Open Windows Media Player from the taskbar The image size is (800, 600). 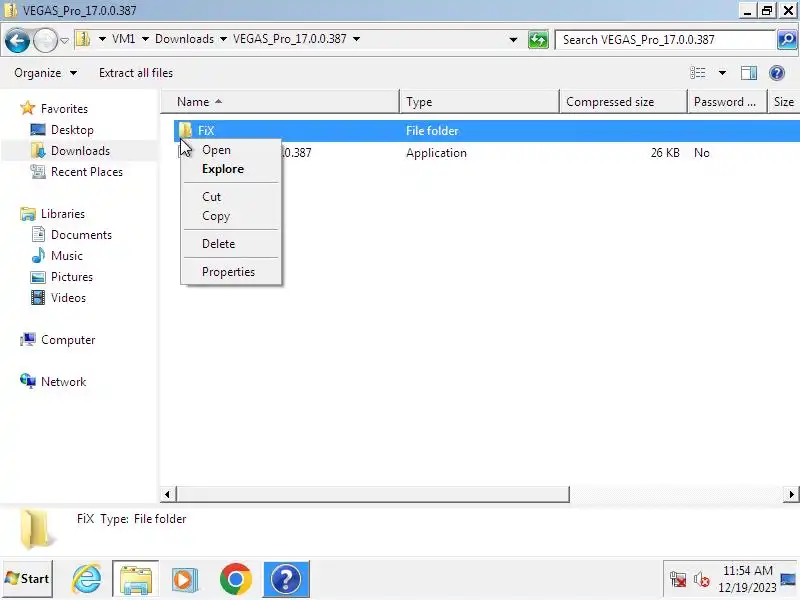[185, 580]
